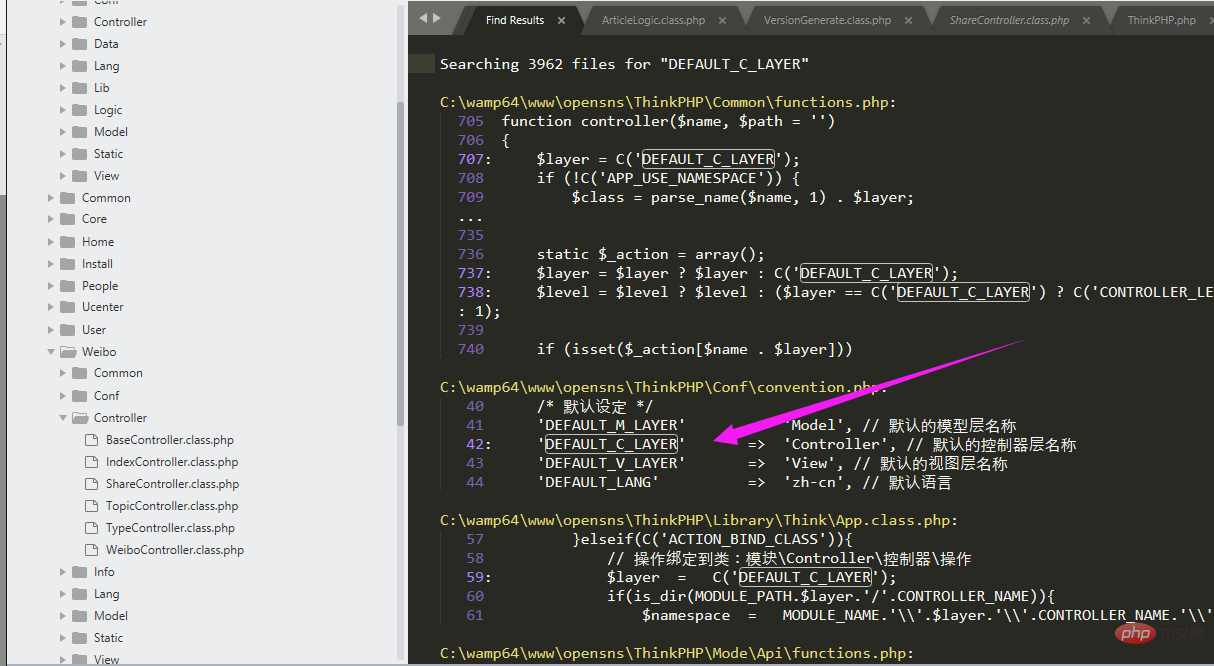Close the VersionGenerate.class.php tab
This screenshot has height=666, width=1214.
908,20
